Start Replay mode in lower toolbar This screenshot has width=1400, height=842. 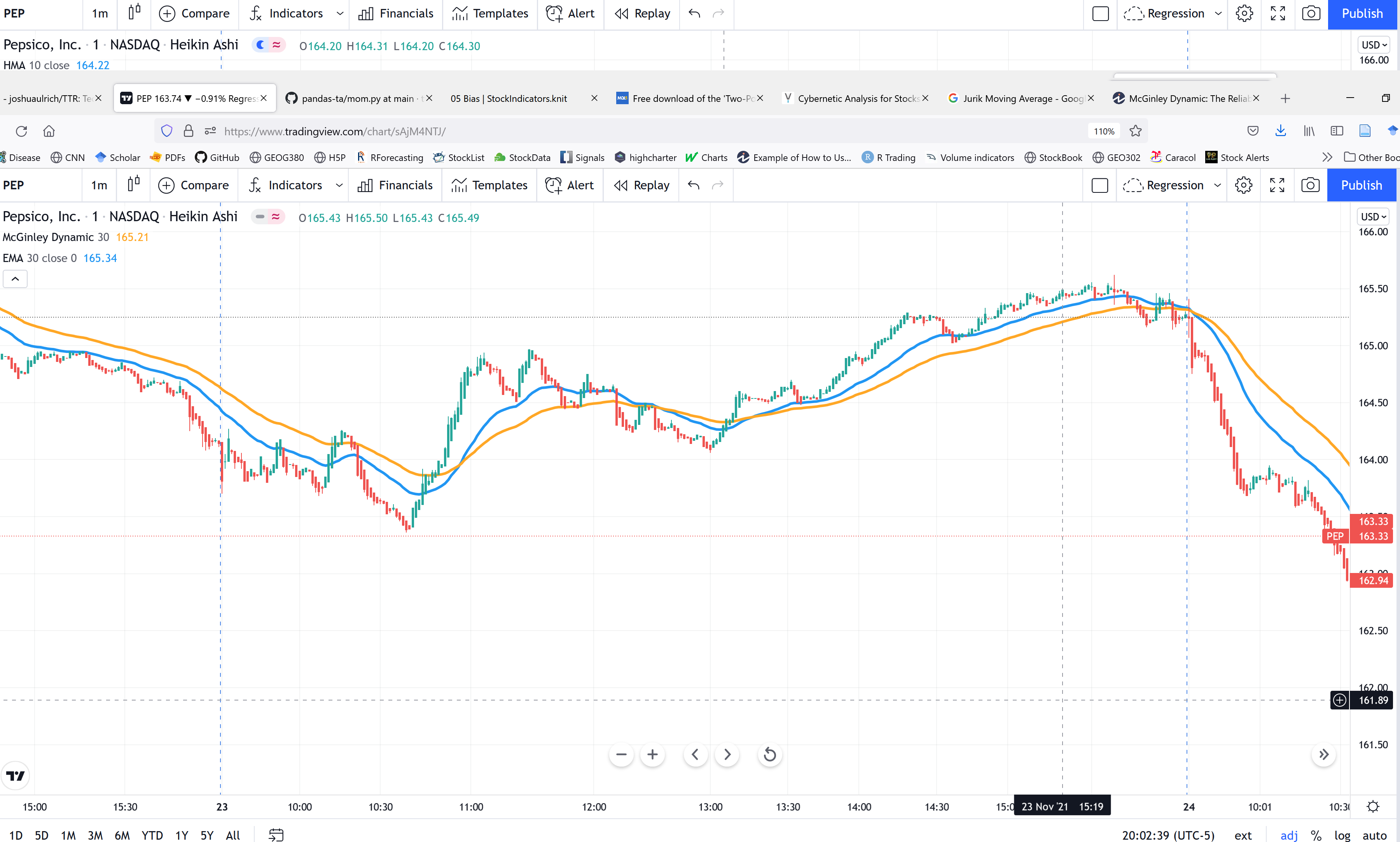click(x=641, y=185)
